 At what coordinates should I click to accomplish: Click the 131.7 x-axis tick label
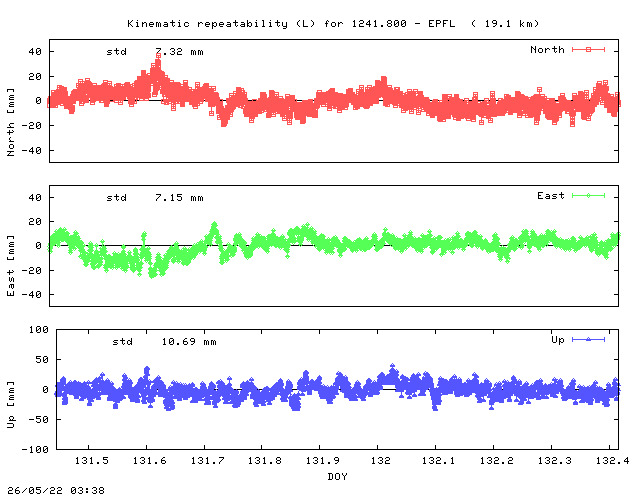click(x=207, y=460)
